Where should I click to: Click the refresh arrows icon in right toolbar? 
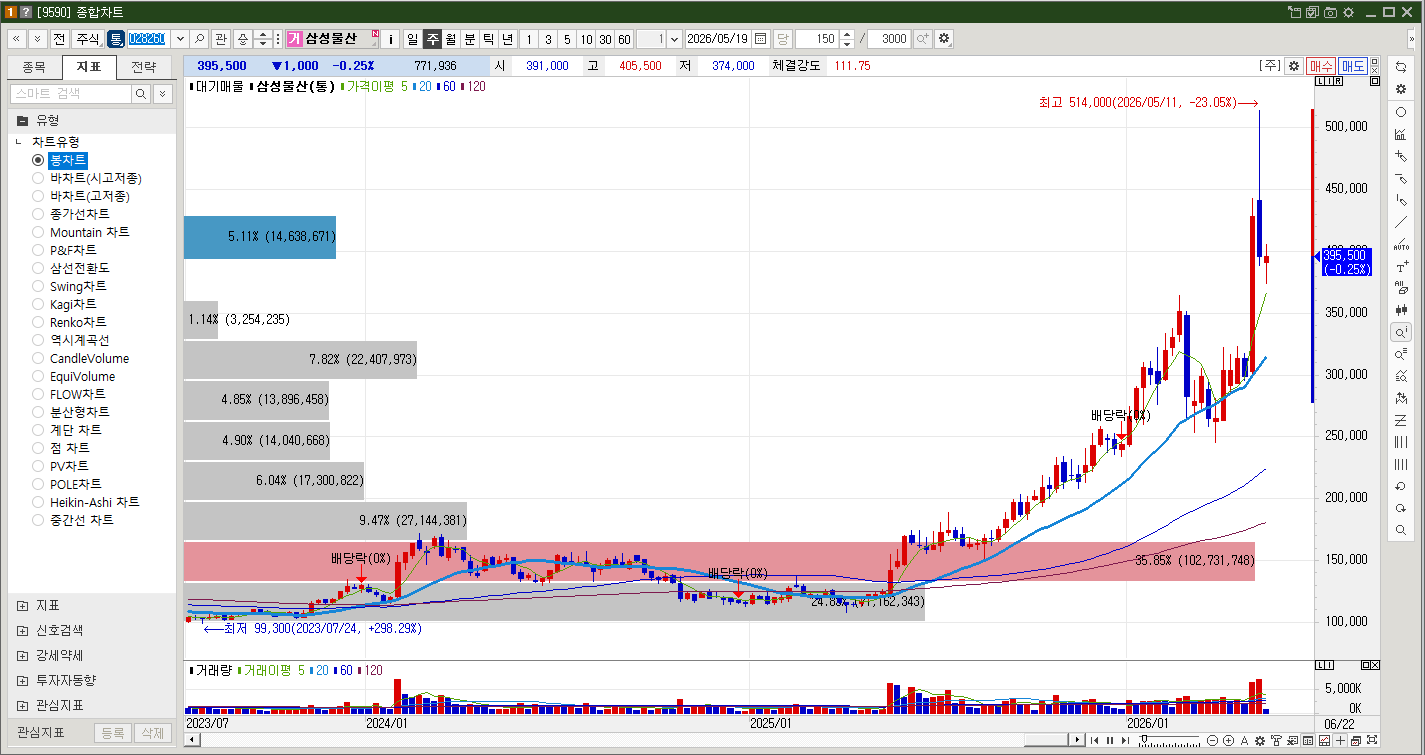click(x=1400, y=67)
